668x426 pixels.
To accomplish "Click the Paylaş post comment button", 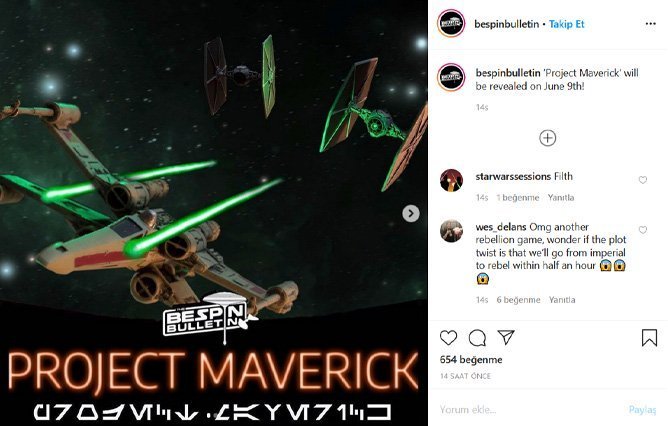I will pos(642,410).
